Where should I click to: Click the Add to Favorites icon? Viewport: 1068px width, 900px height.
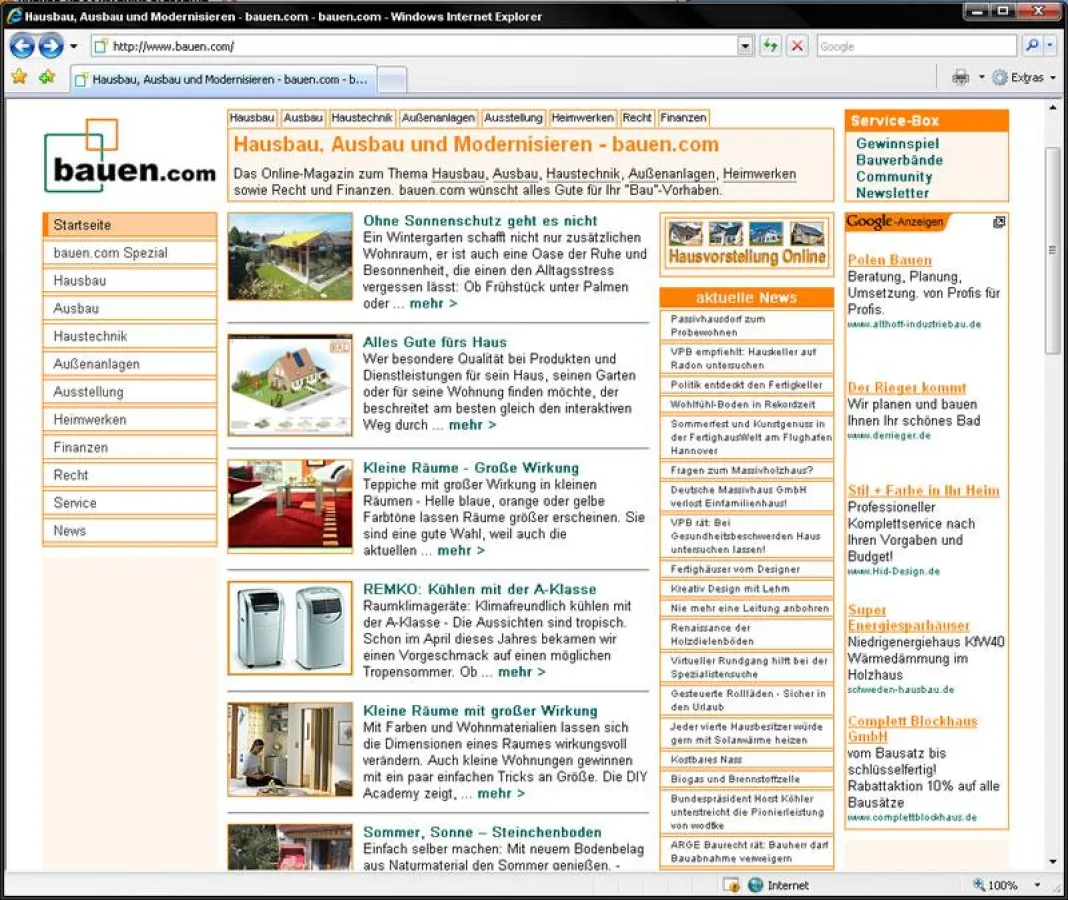[46, 77]
